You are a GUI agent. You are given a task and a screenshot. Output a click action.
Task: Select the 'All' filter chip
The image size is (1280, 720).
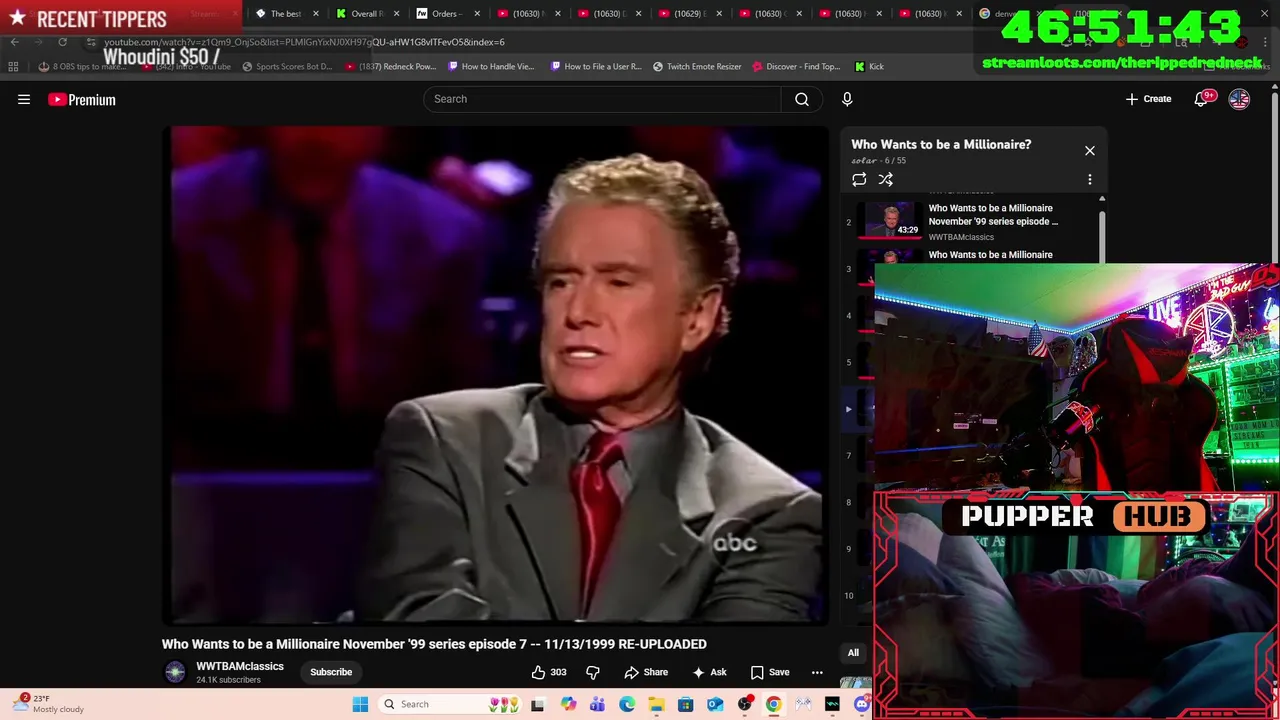point(853,653)
